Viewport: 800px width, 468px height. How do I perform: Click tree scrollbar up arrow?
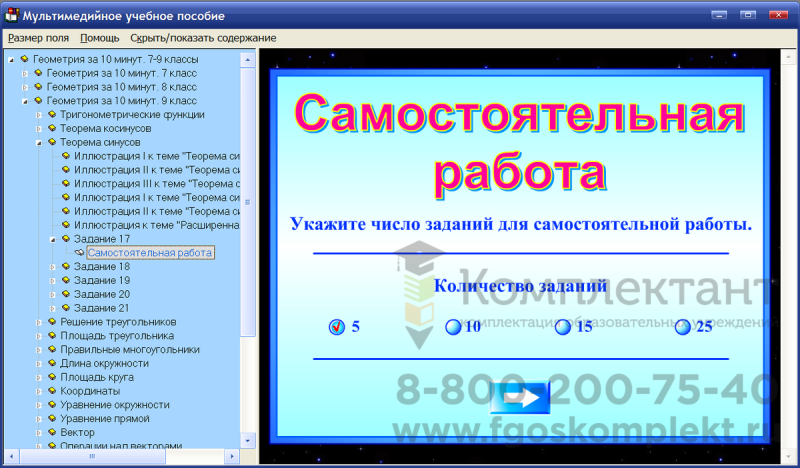(247, 60)
